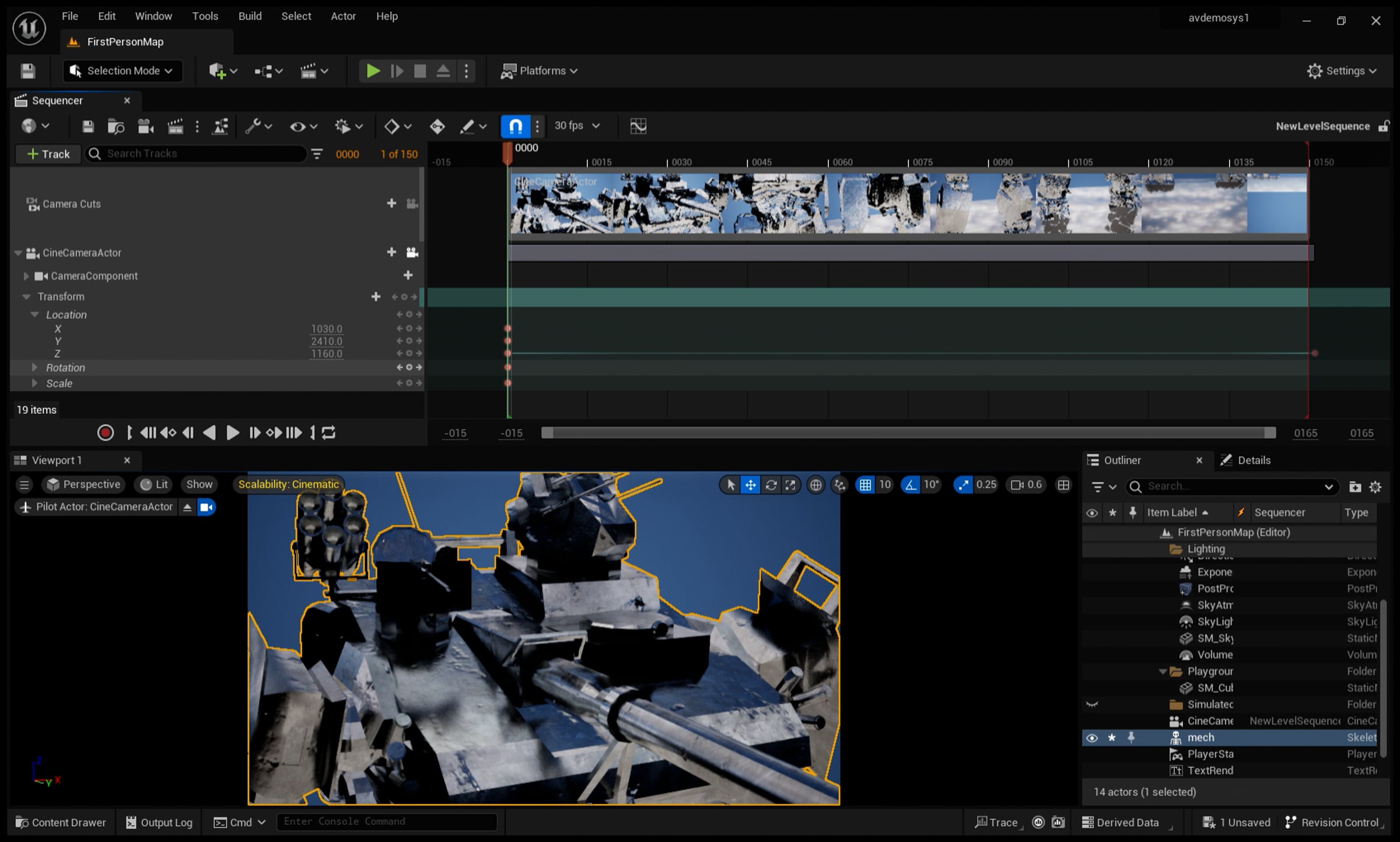Image resolution: width=1400 pixels, height=842 pixels.
Task: Open the Content Drawer
Action: [61, 822]
